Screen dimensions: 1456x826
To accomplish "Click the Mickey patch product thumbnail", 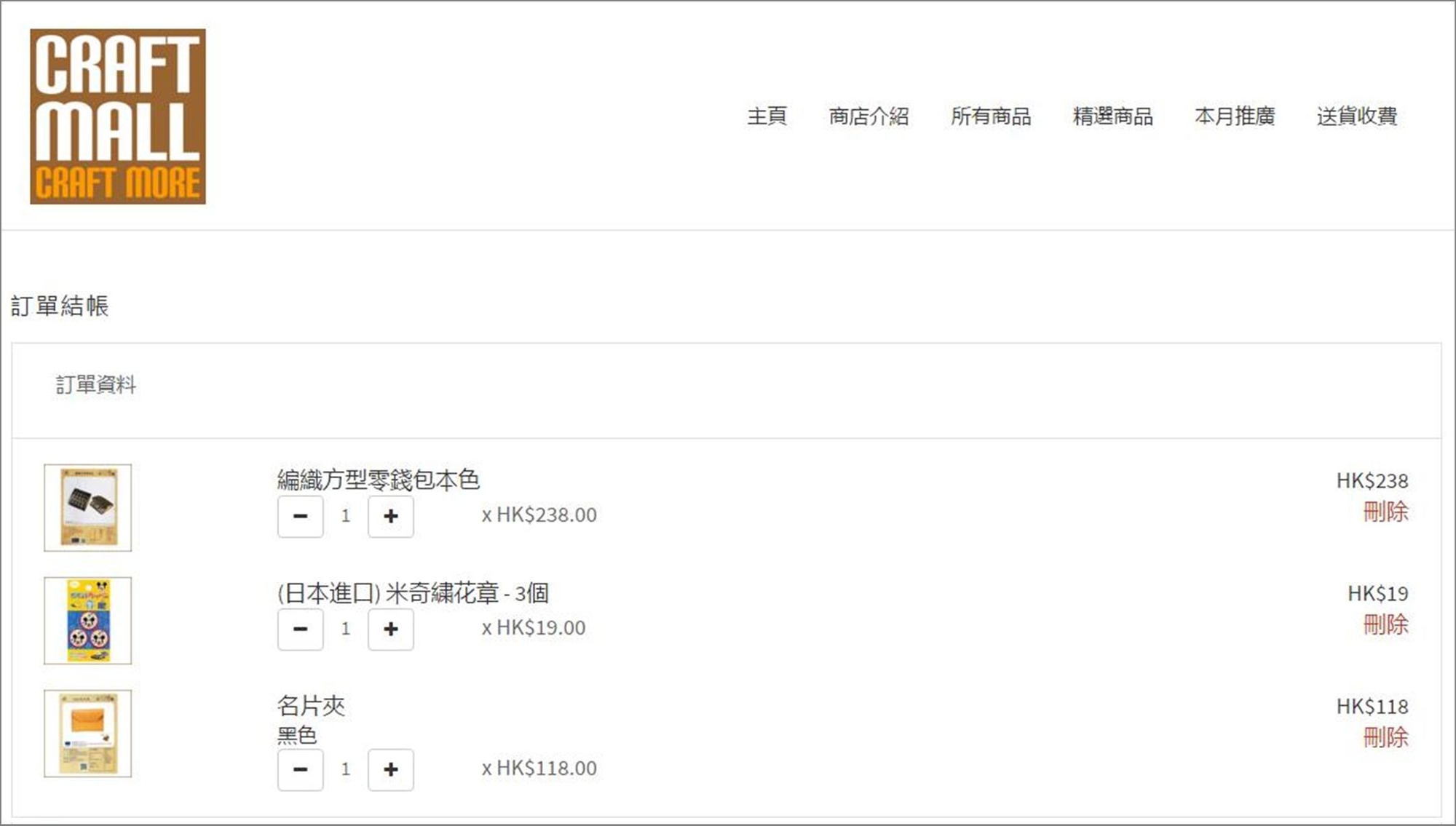I will click(88, 620).
